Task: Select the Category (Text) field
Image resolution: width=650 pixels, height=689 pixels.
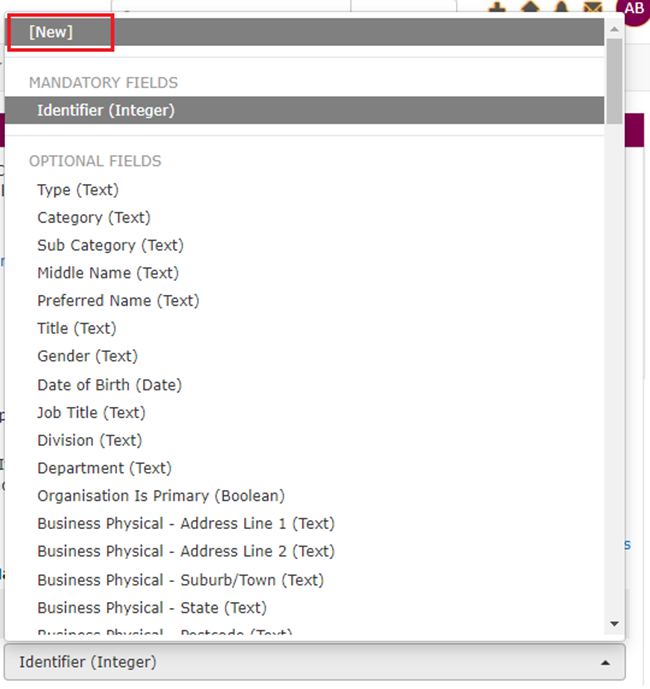Action: (x=93, y=217)
